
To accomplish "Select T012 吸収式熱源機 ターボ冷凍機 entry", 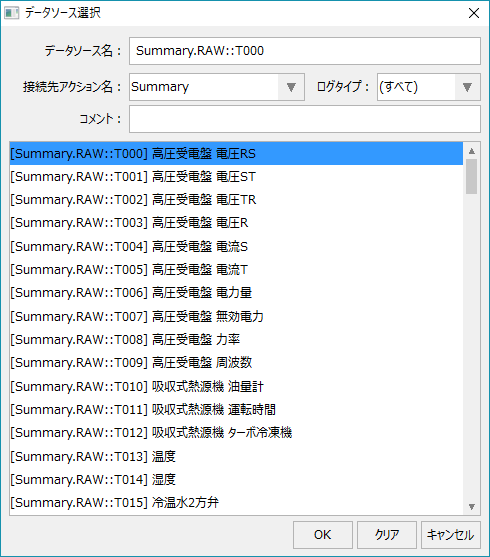I will click(x=236, y=433).
